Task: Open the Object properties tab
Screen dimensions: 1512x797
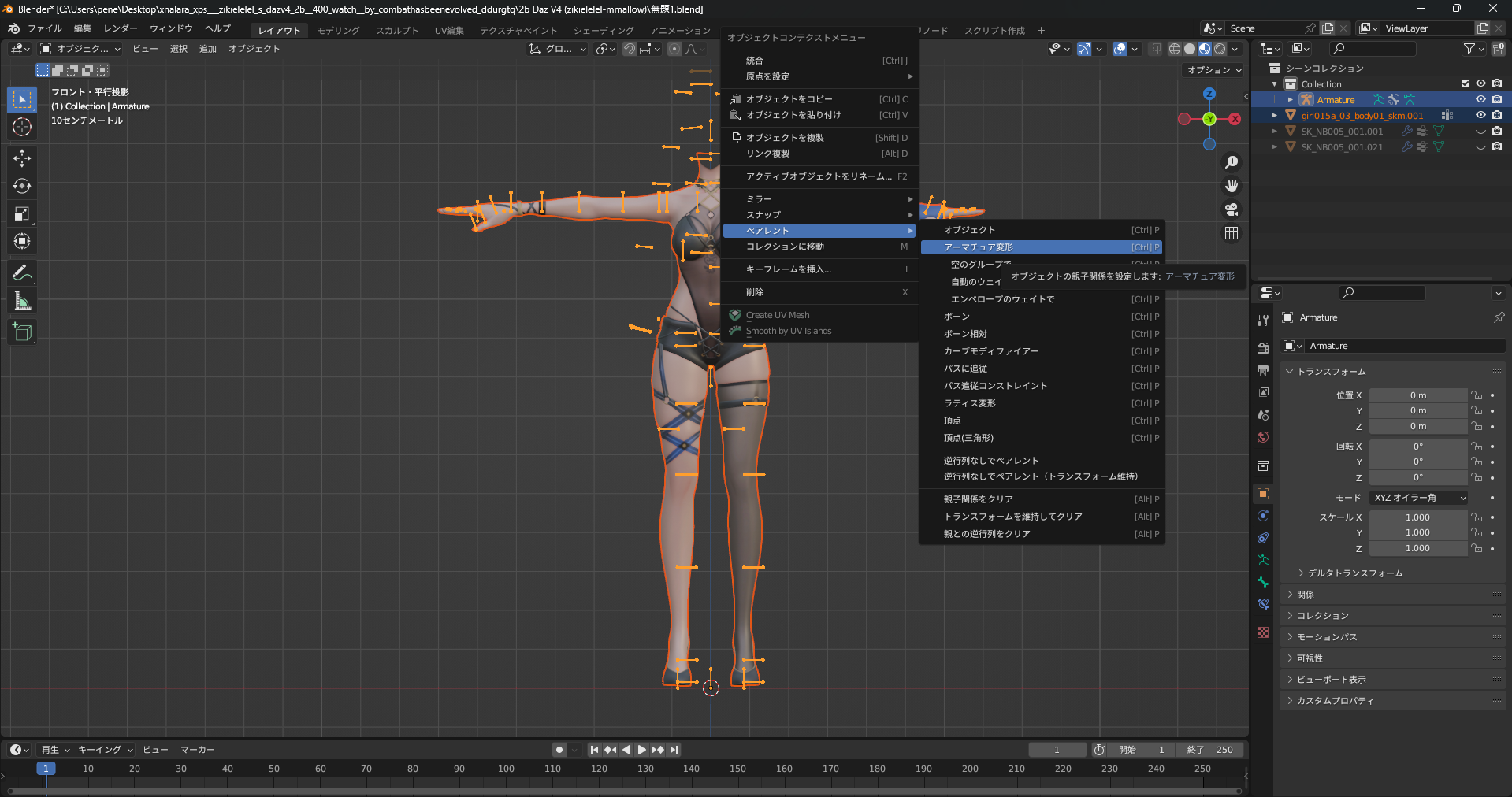Action: tap(1263, 494)
